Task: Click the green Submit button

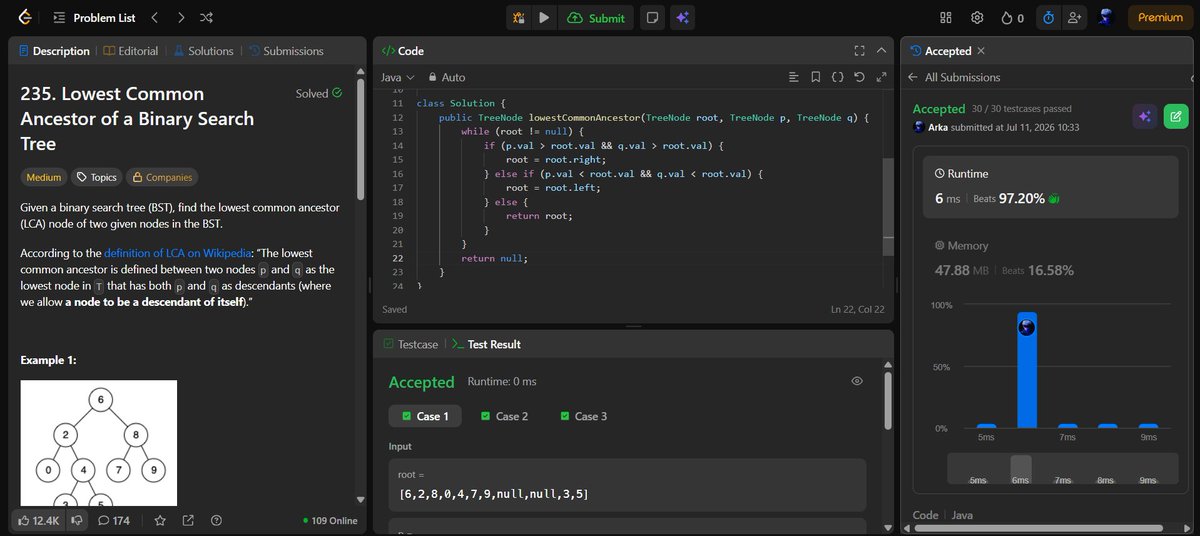Action: coord(596,18)
